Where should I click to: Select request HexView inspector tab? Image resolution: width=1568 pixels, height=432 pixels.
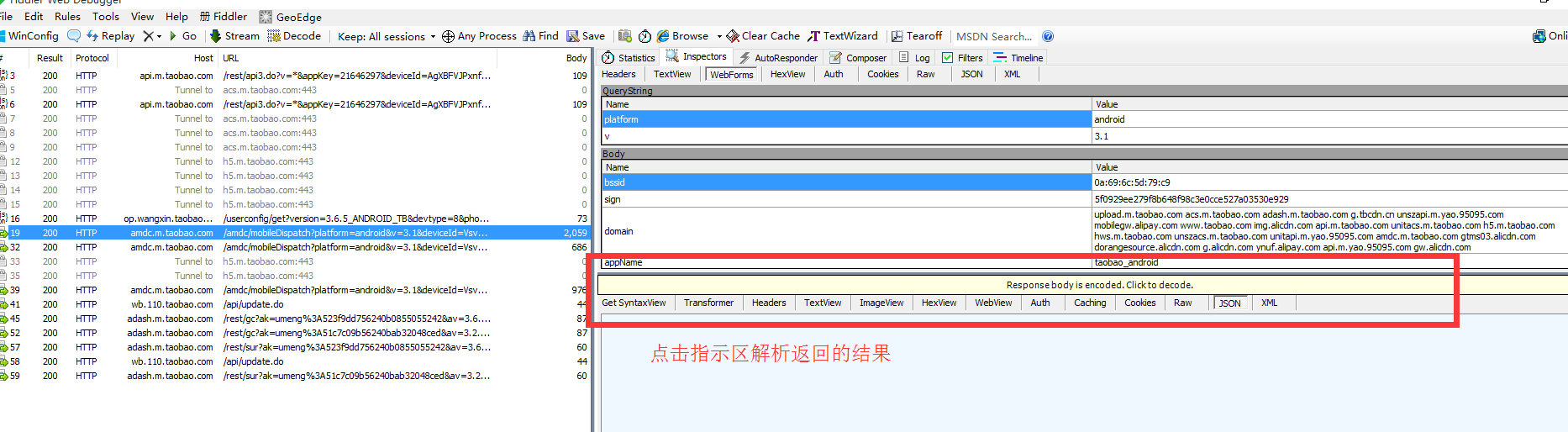pos(787,74)
